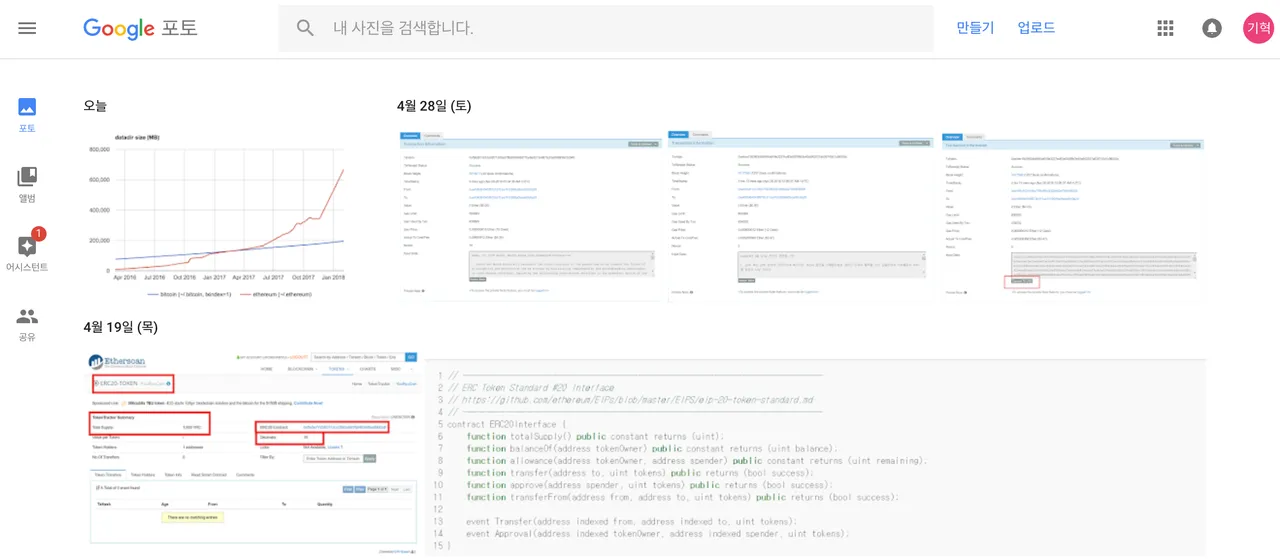Select the 4월 19일 (목) date heading
This screenshot has height=559, width=1280.
[x=121, y=327]
